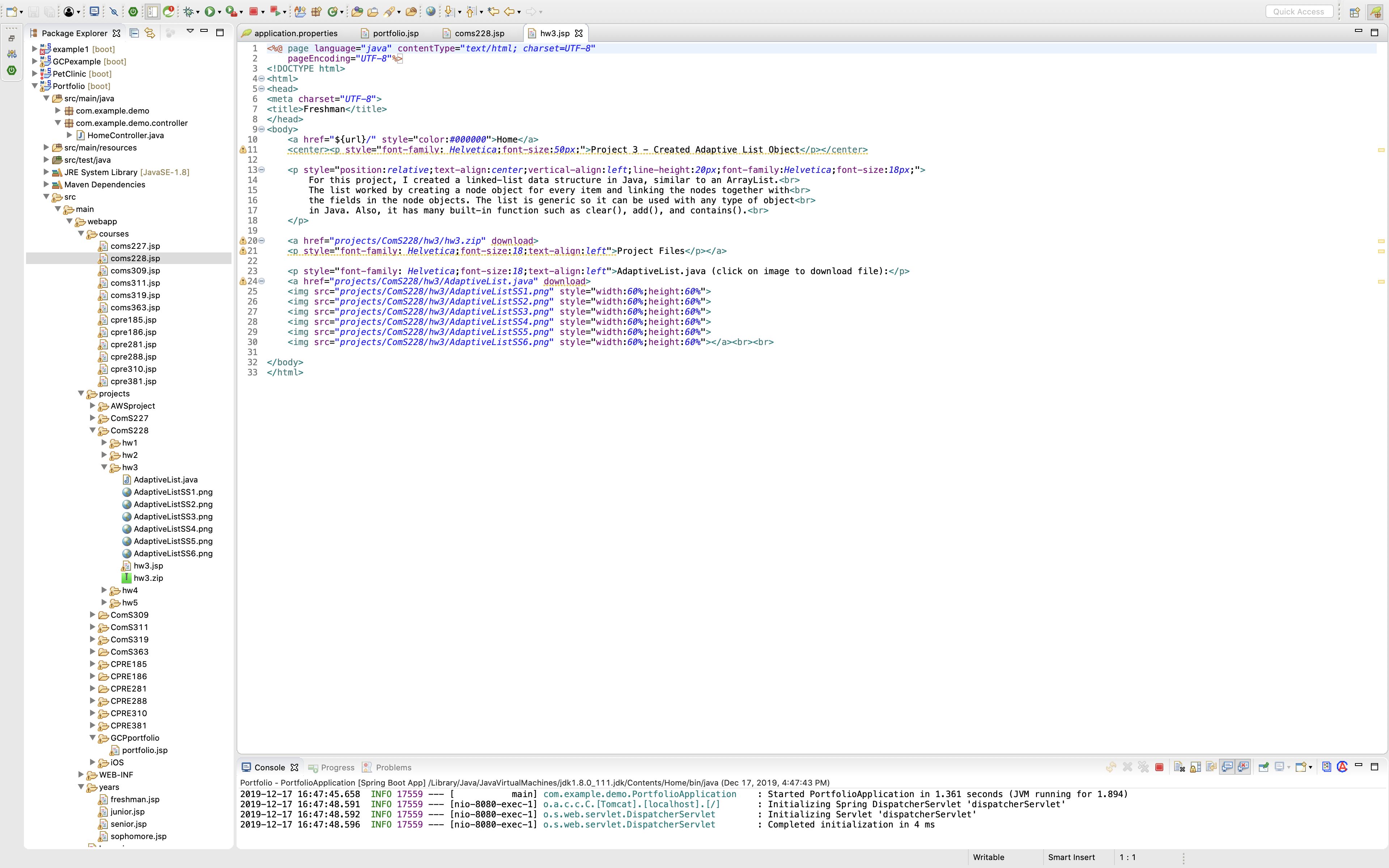Screen dimensions: 1389x868
Task: Click the Pin Console icon
Action: coord(1263,767)
